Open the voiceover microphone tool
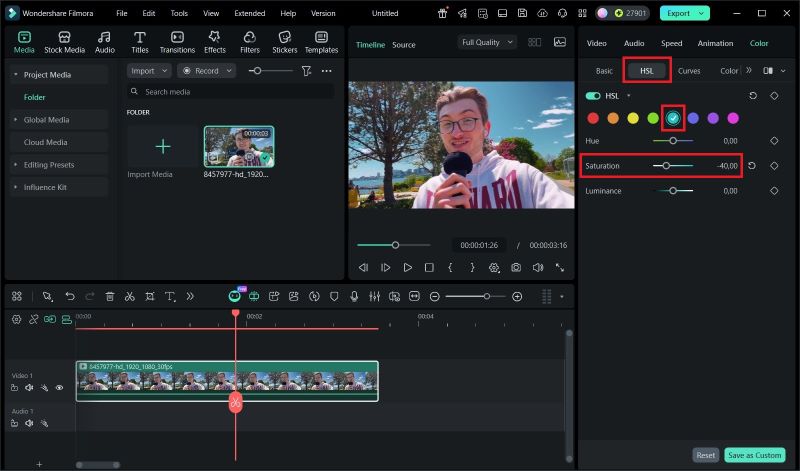 354,296
